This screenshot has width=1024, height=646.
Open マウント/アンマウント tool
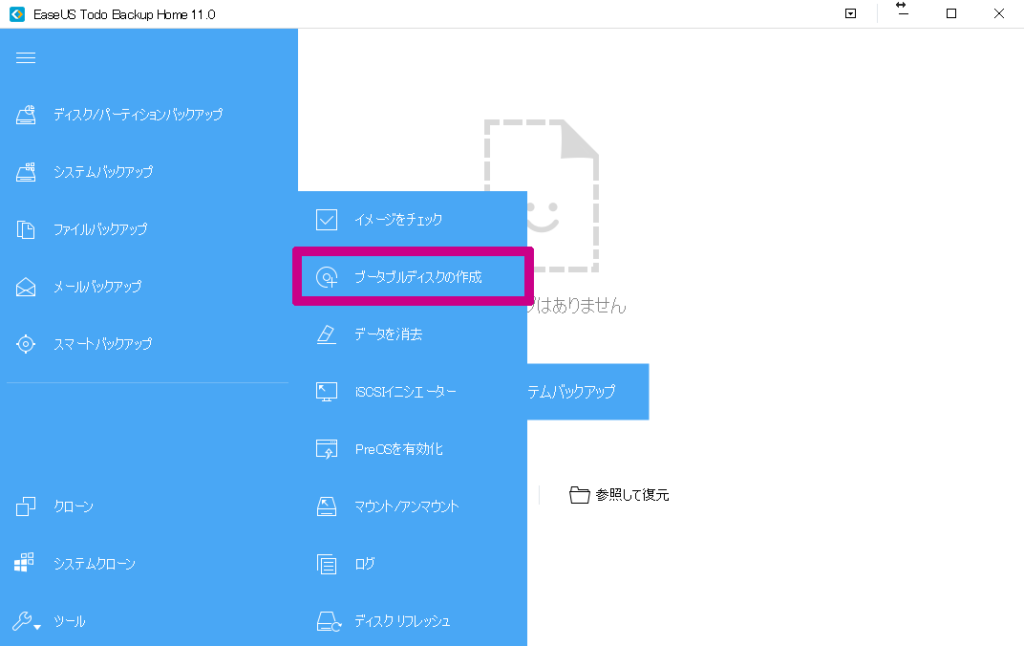[x=406, y=507]
